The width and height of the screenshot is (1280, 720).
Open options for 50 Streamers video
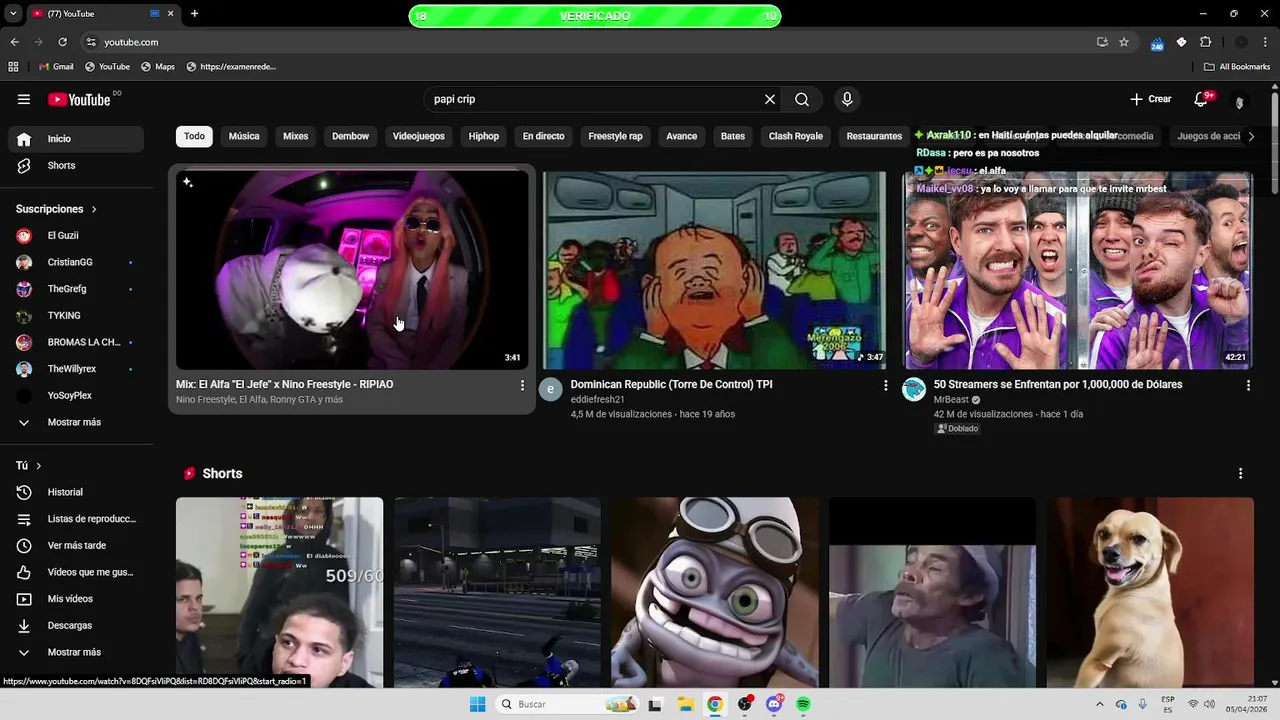click(1248, 385)
